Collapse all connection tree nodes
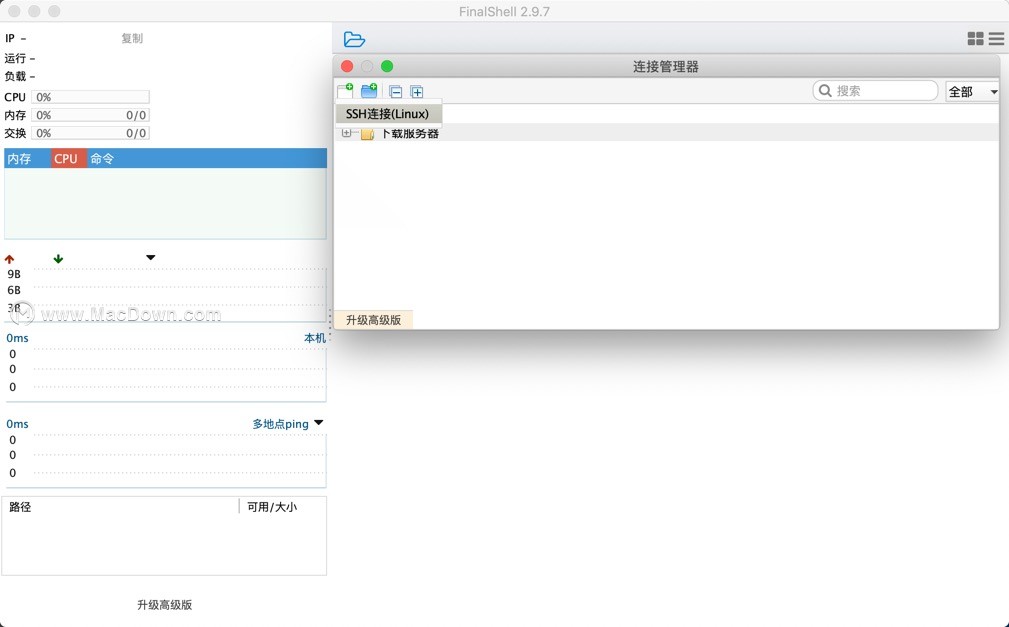This screenshot has height=627, width=1009. tap(396, 91)
